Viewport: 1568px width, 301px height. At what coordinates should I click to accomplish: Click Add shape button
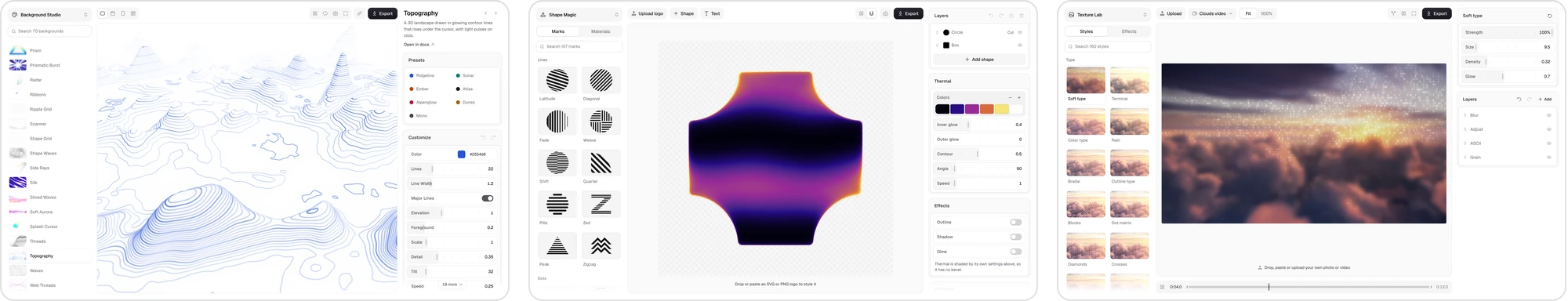[979, 60]
